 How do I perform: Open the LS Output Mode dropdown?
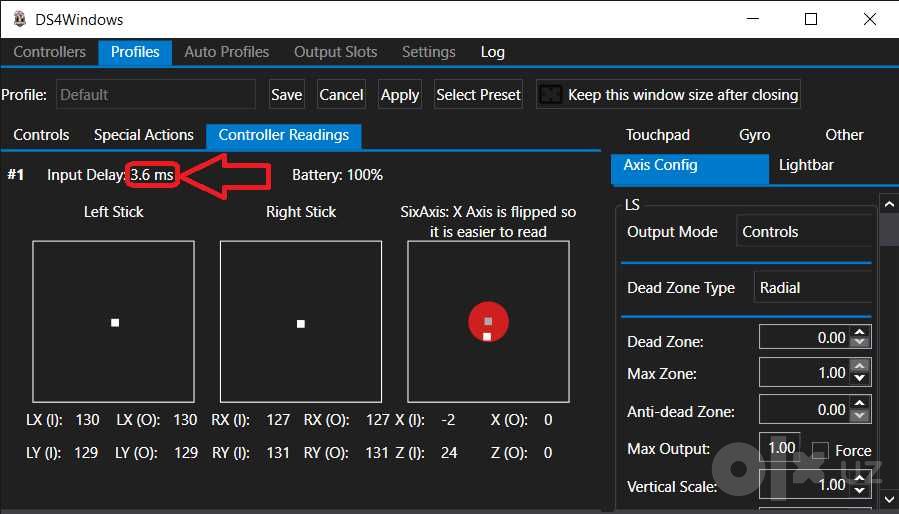(804, 232)
